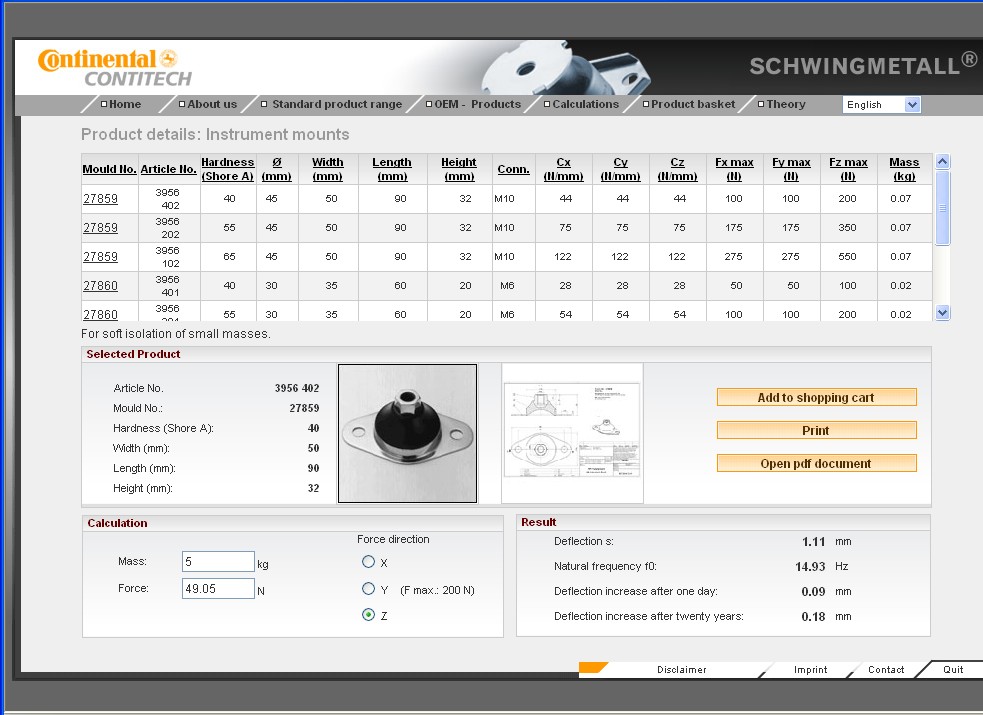Screen dimensions: 983x715
Task: Click the Force input field
Action: [218, 589]
